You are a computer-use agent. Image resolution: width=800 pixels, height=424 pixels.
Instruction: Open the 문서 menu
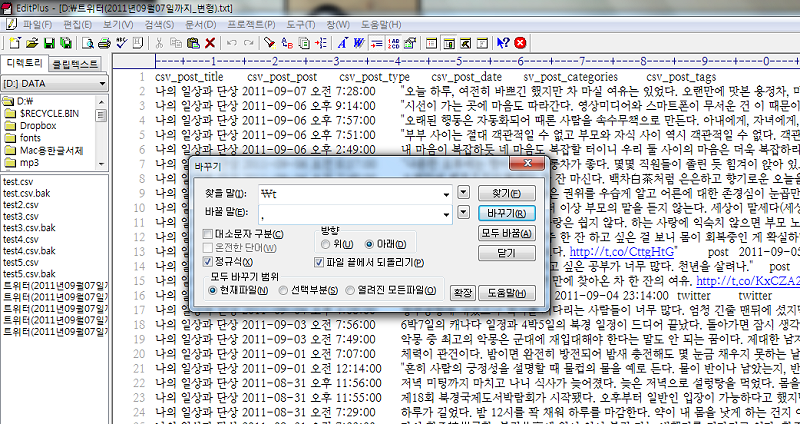pos(201,24)
